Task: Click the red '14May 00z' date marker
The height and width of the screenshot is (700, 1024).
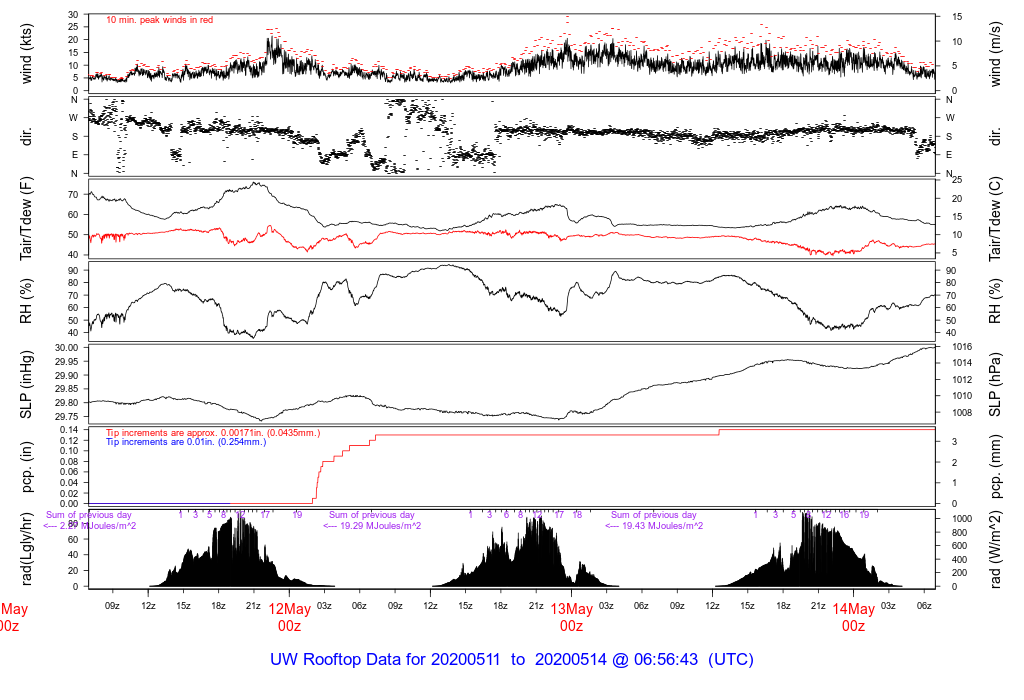Action: coord(854,617)
